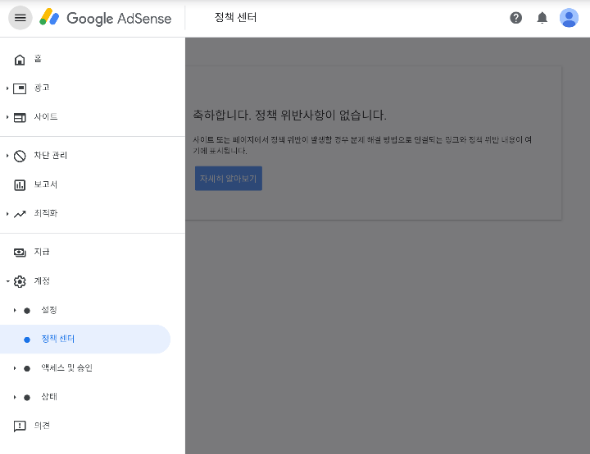Select 정책 센터 in the sidebar
590x454 pixels.
pyautogui.click(x=85, y=339)
